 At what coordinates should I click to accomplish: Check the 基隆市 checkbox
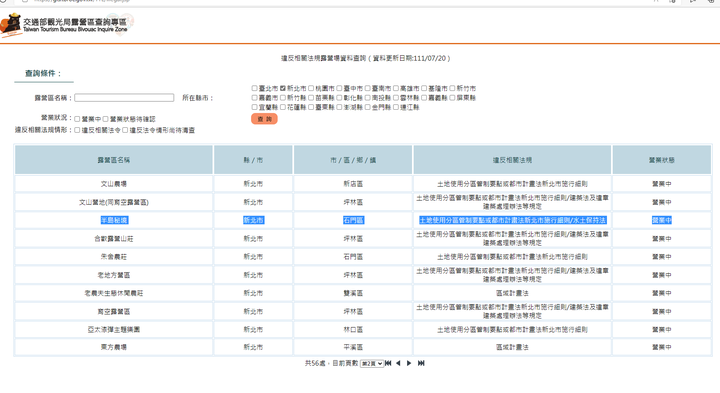tap(424, 88)
